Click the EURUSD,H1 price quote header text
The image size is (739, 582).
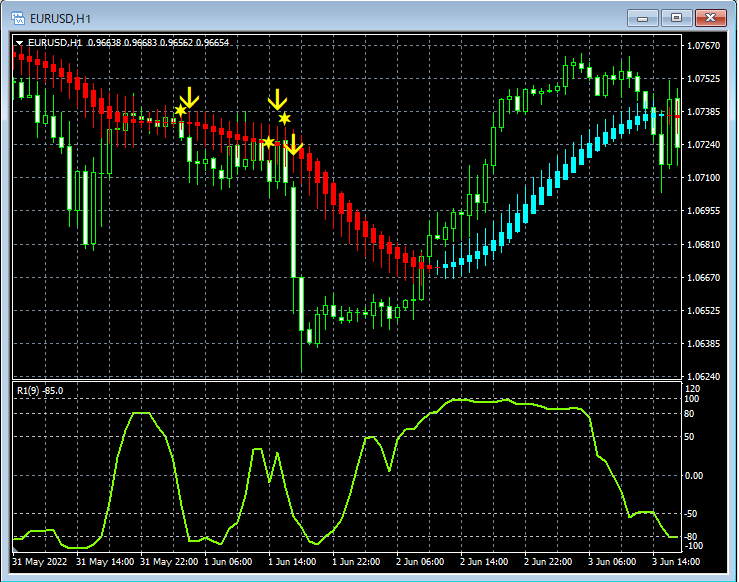point(128,43)
